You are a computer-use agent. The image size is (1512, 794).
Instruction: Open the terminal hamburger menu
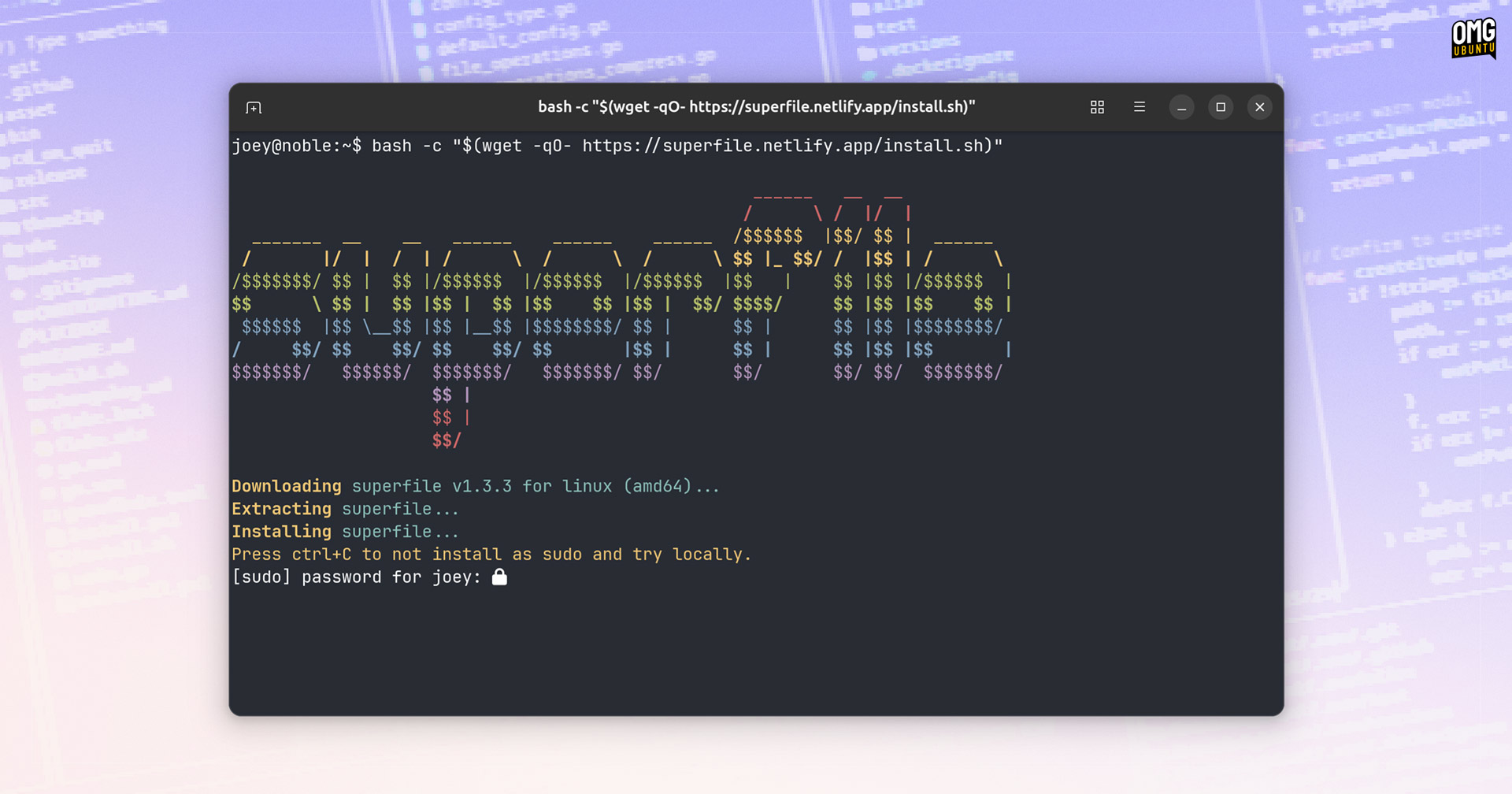click(1140, 107)
